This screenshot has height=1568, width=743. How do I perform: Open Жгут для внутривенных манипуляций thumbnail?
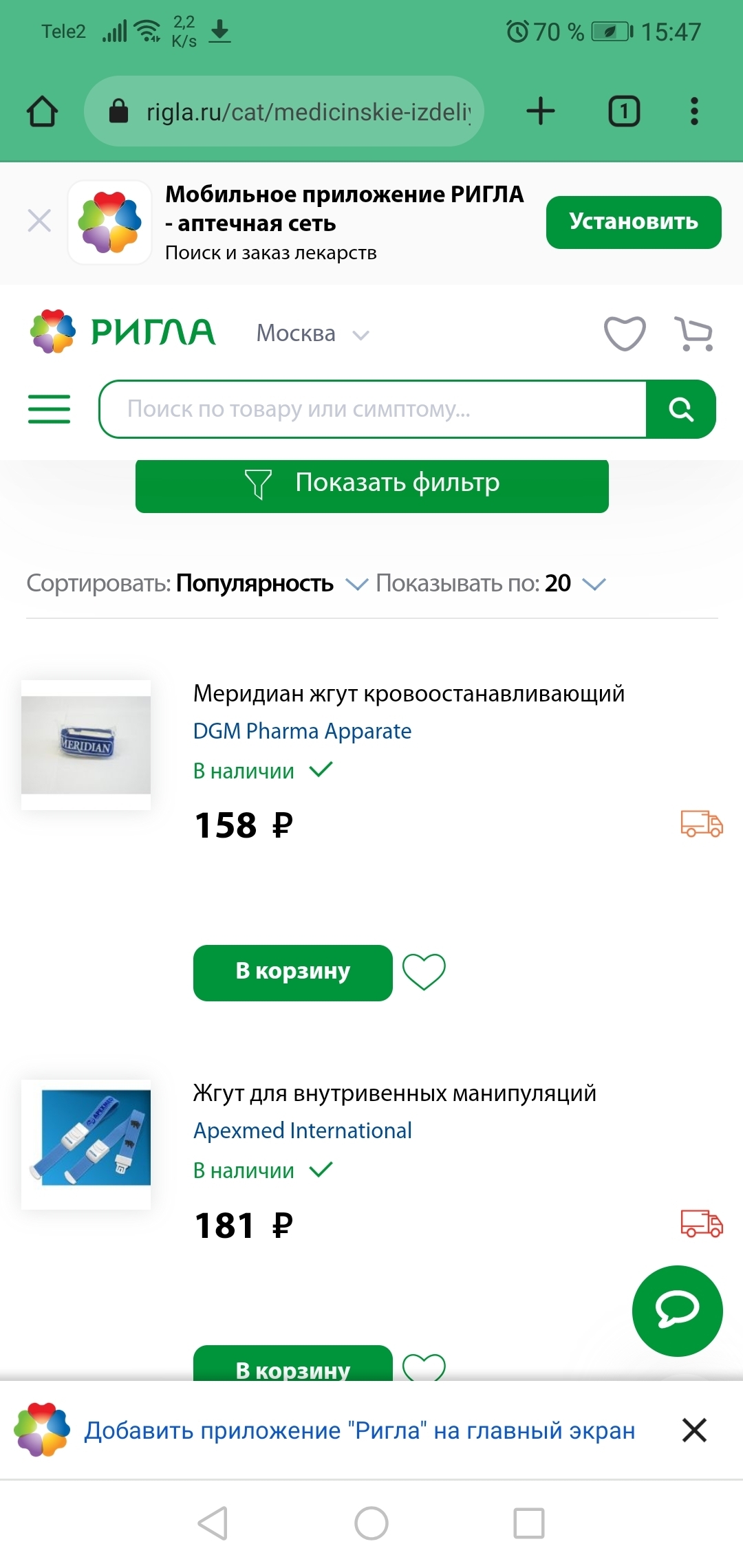tap(86, 1144)
